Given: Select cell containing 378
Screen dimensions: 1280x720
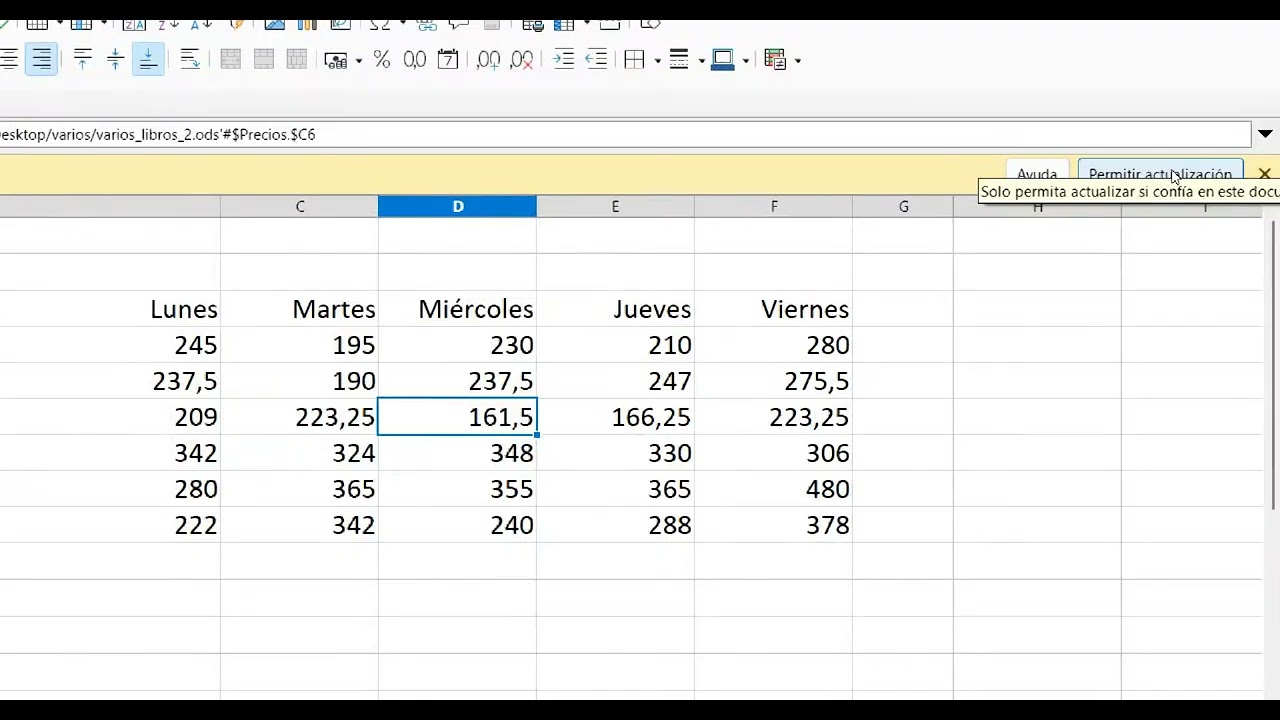Looking at the screenshot, I should pyautogui.click(x=774, y=525).
